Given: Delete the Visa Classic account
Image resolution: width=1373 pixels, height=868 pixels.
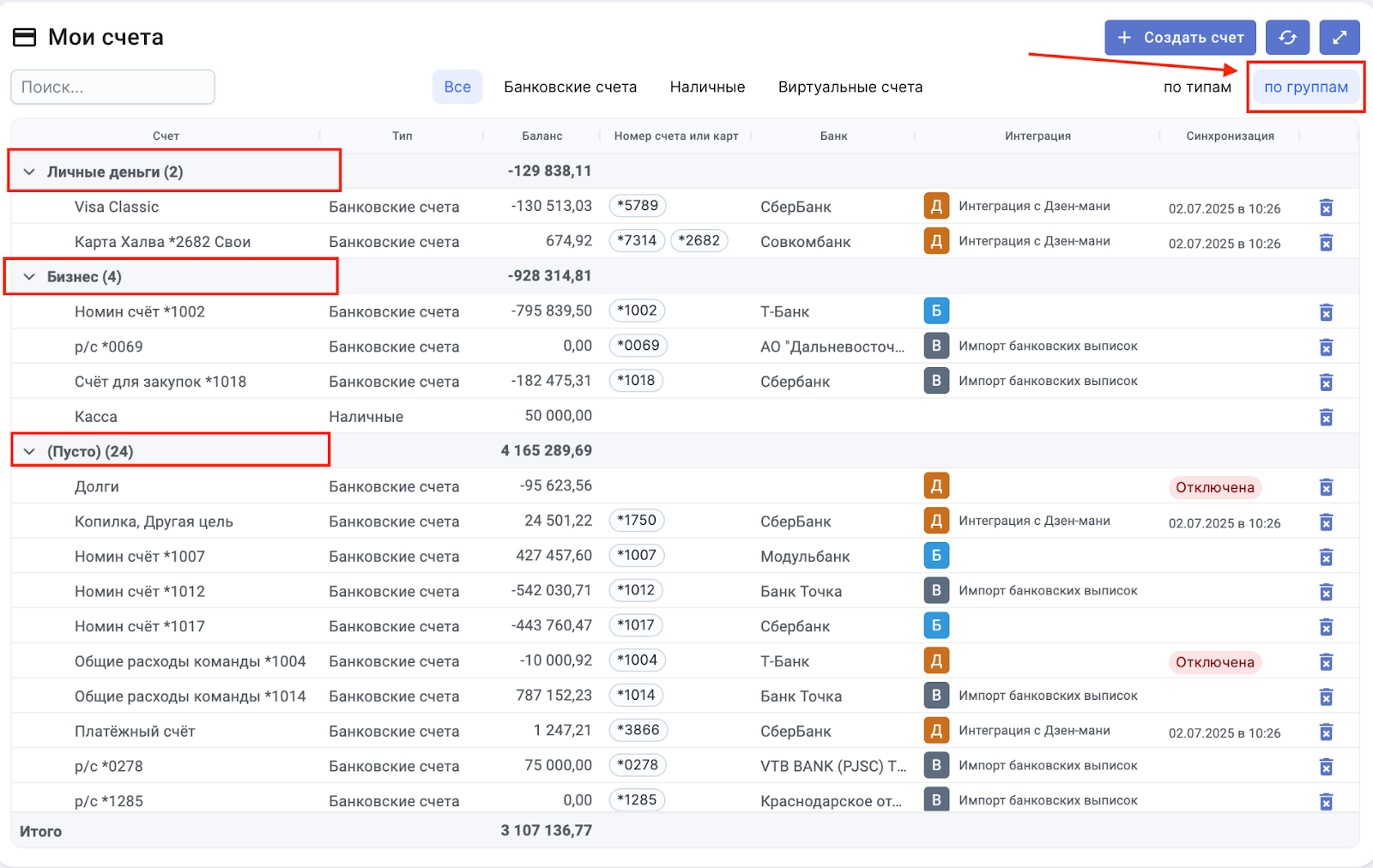Looking at the screenshot, I should point(1326,208).
